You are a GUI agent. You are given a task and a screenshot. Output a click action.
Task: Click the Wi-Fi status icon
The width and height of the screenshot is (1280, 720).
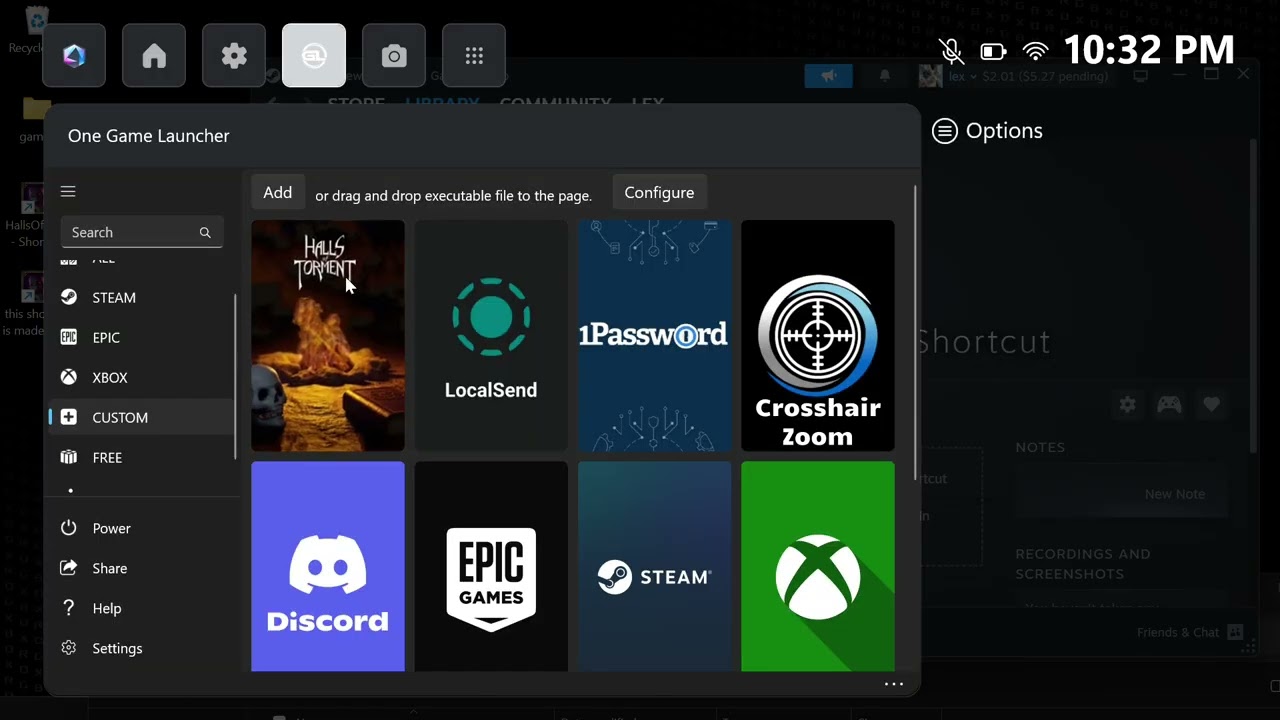point(1036,51)
